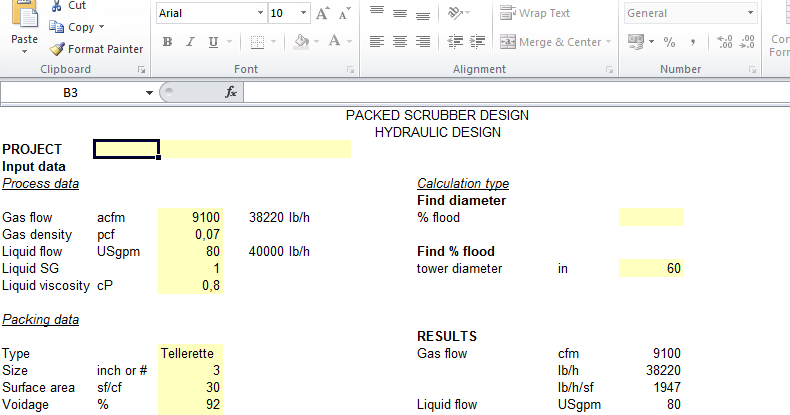Expand the Copy options arrow
The width and height of the screenshot is (790, 415).
click(x=101, y=27)
